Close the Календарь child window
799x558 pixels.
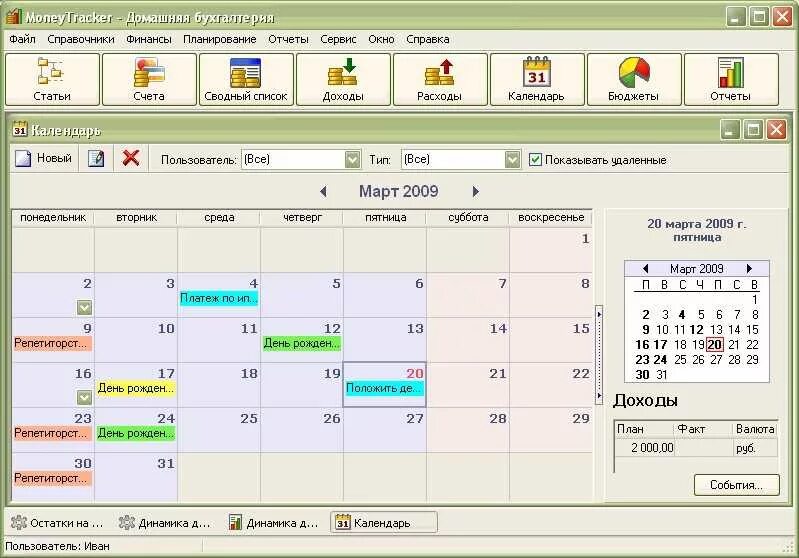776,129
